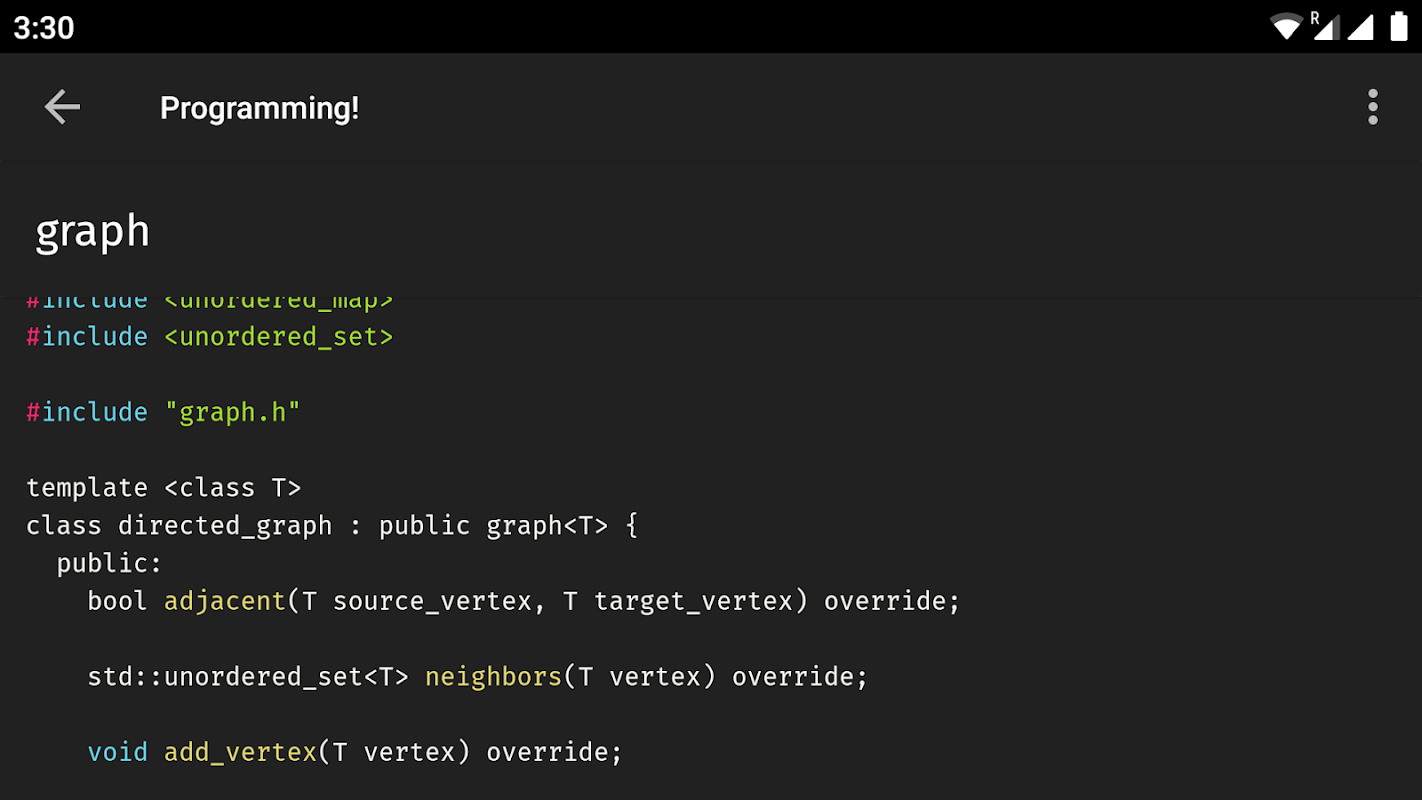The image size is (1422, 800).
Task: Click the partially hidden unordered_map include line
Action: point(210,301)
